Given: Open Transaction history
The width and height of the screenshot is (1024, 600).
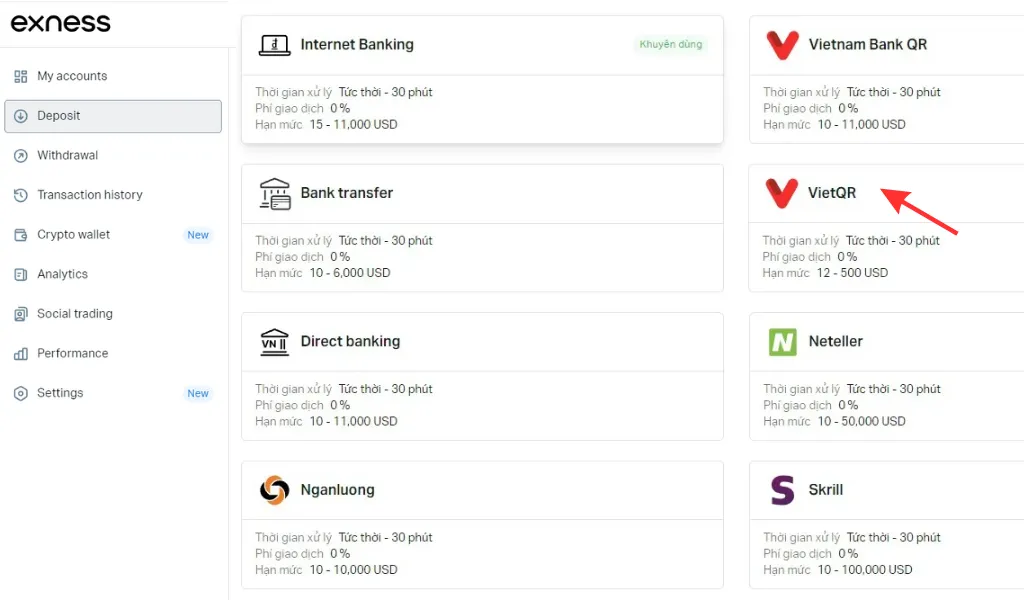Looking at the screenshot, I should (90, 195).
